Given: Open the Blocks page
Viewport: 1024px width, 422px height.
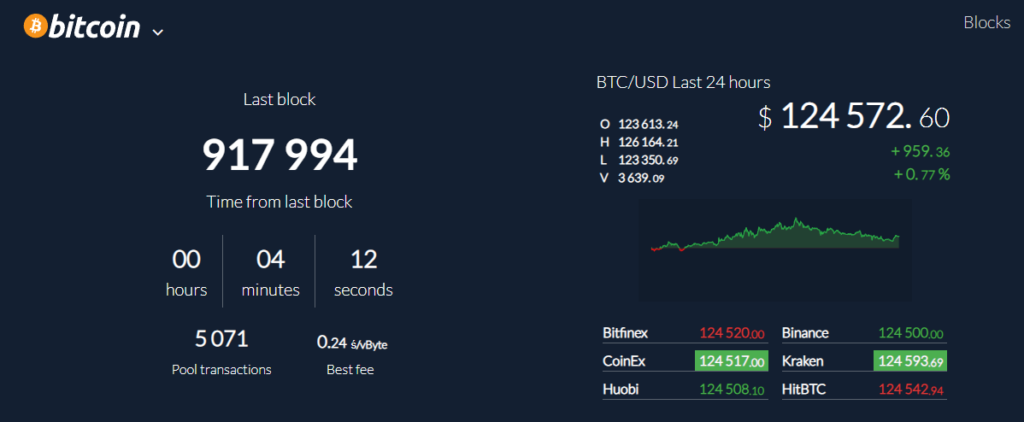Looking at the screenshot, I should pyautogui.click(x=986, y=23).
